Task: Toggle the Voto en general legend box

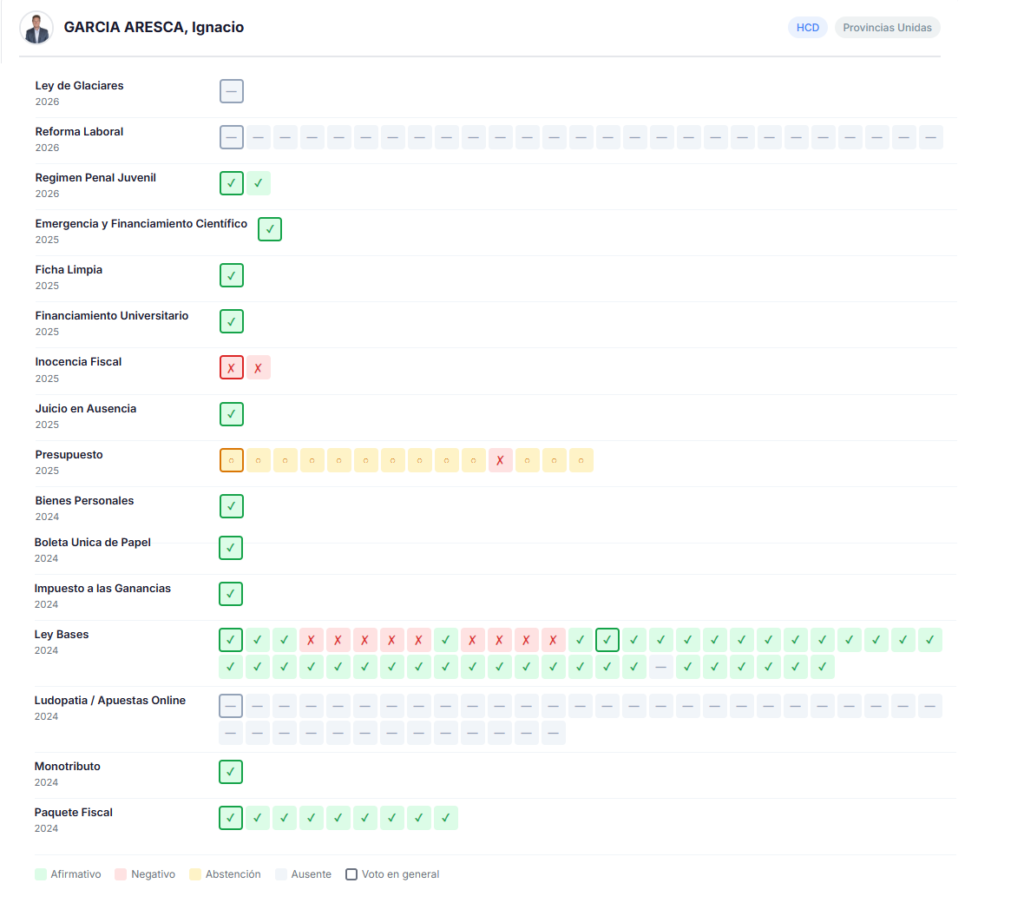Action: click(x=351, y=874)
